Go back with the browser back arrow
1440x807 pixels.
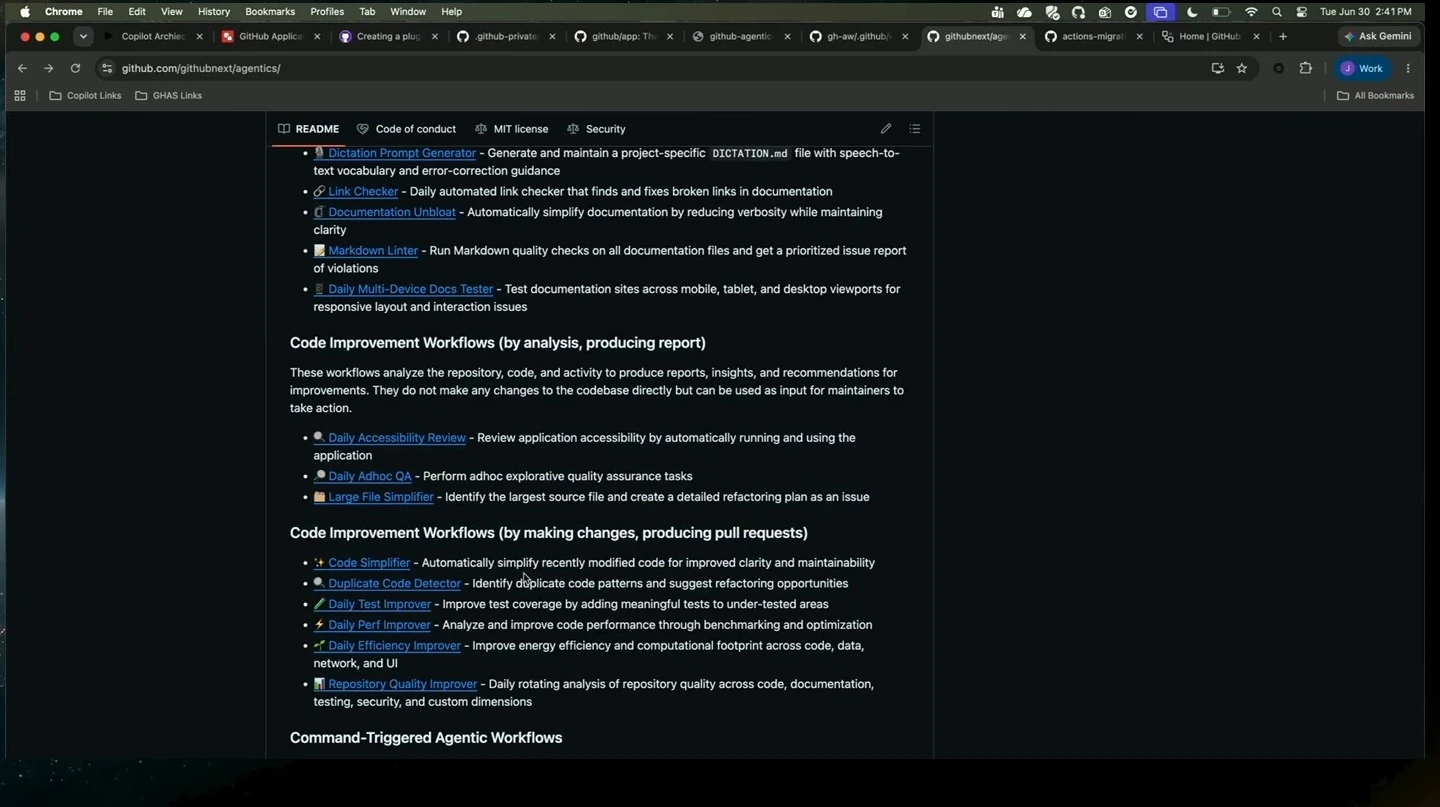point(22,68)
